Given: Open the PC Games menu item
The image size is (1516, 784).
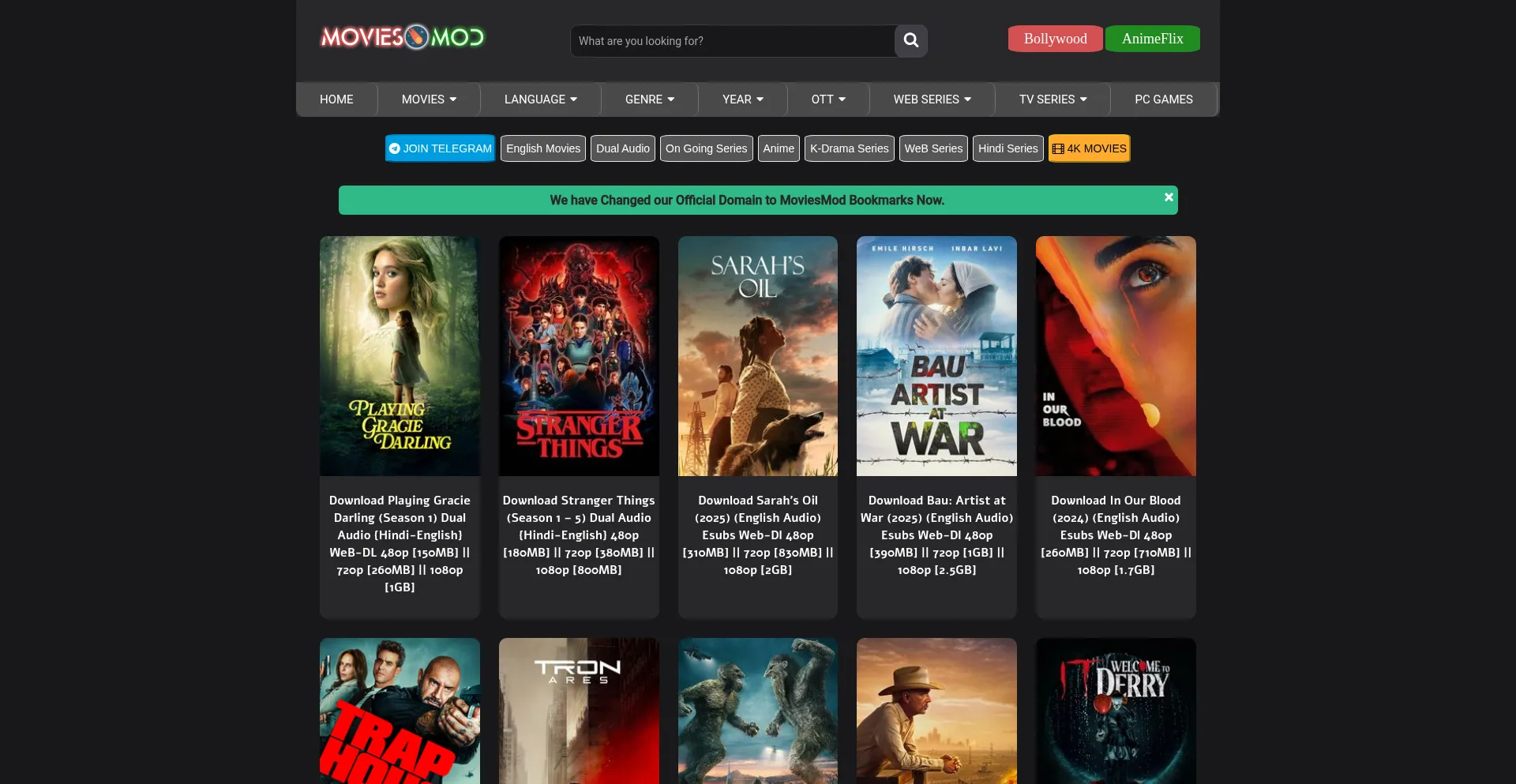Looking at the screenshot, I should click(1163, 99).
